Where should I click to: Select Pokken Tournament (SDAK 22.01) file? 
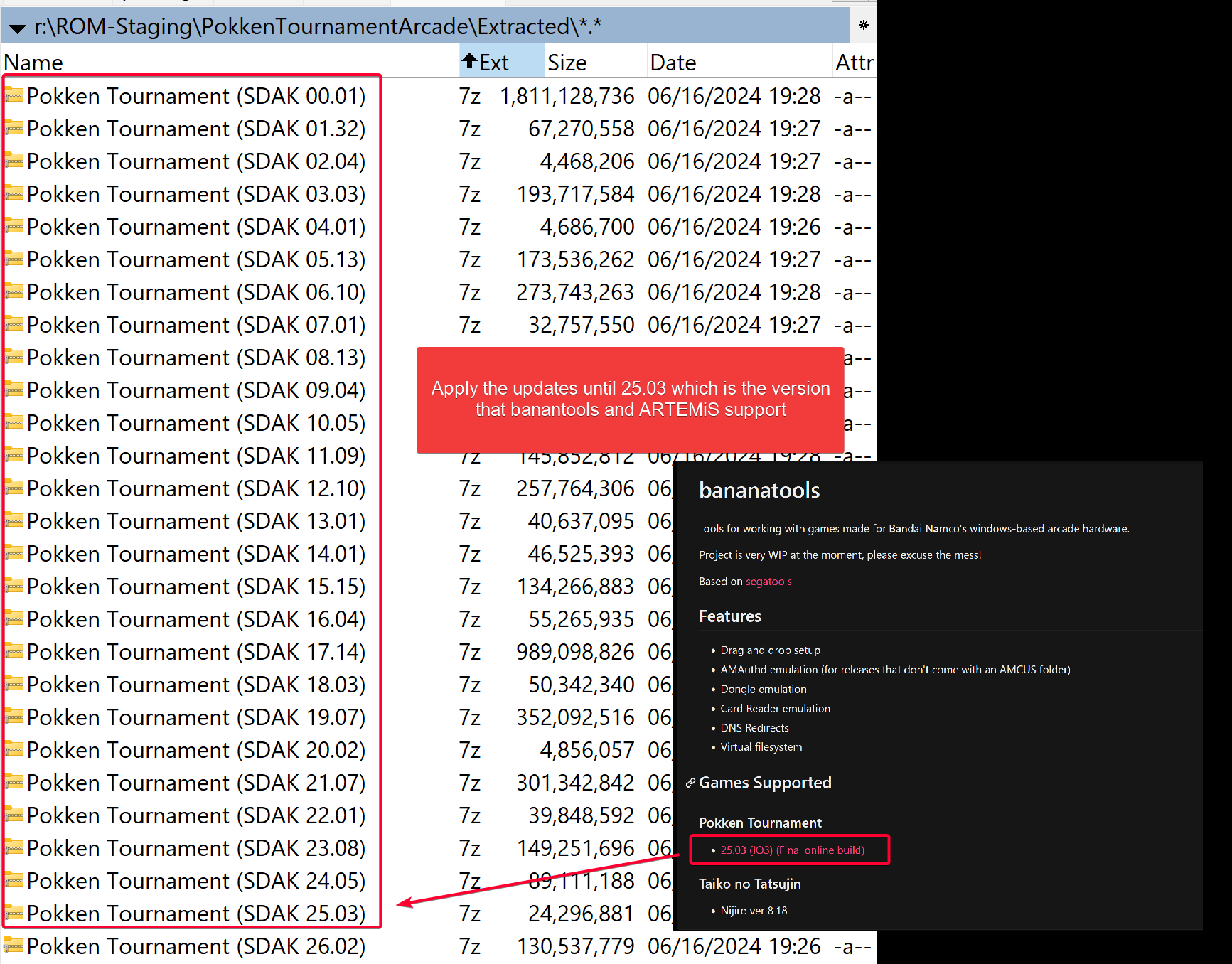[x=196, y=815]
